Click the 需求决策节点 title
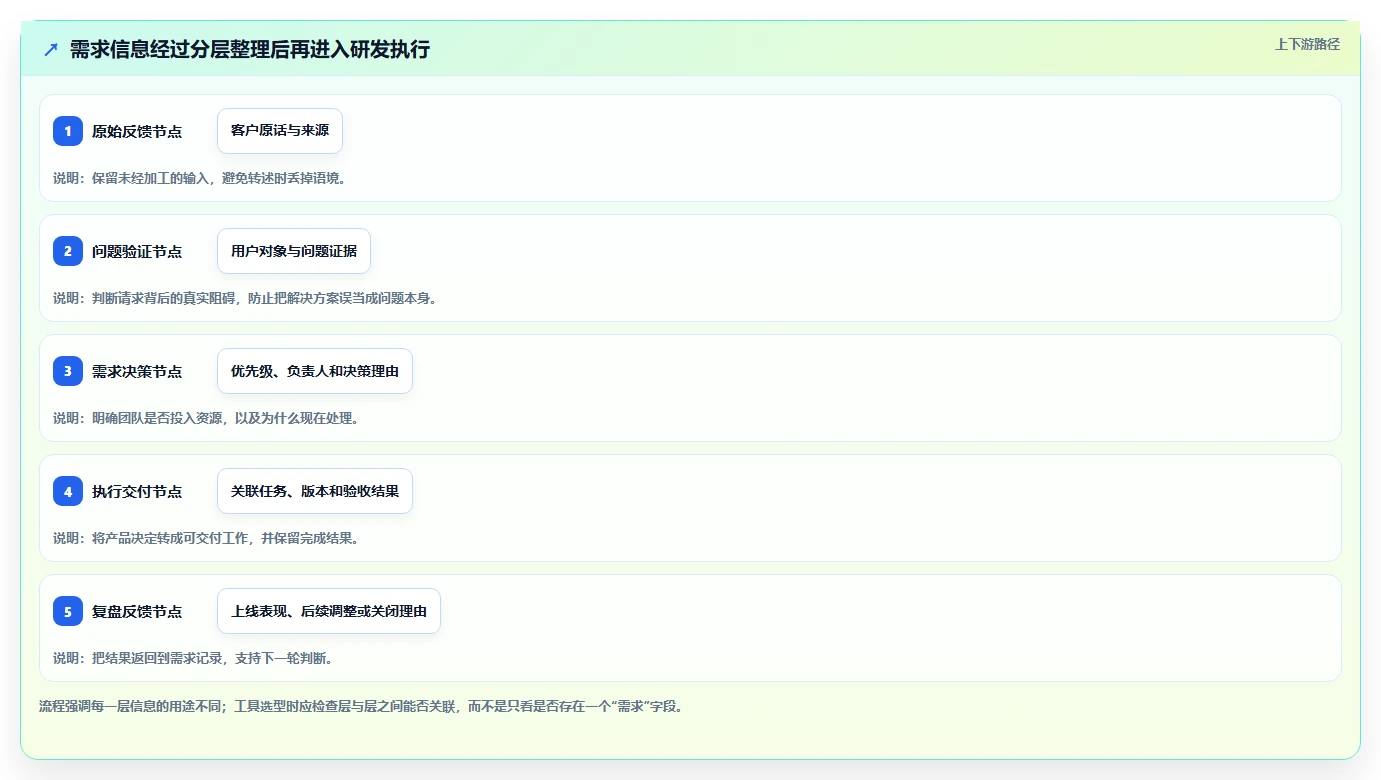Viewport: 1381px width, 780px height. (x=137, y=371)
